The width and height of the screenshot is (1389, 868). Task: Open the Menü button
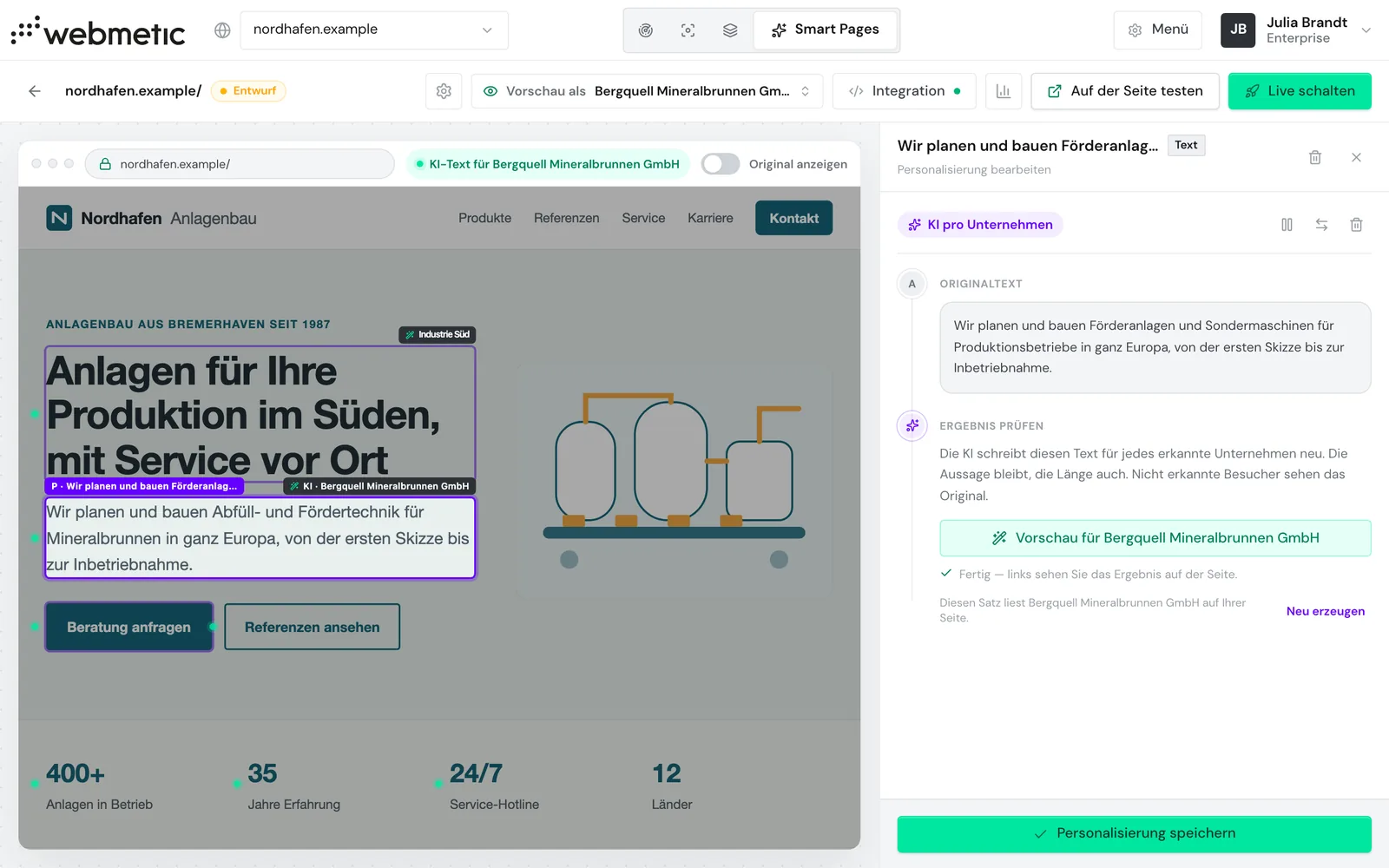(x=1158, y=30)
